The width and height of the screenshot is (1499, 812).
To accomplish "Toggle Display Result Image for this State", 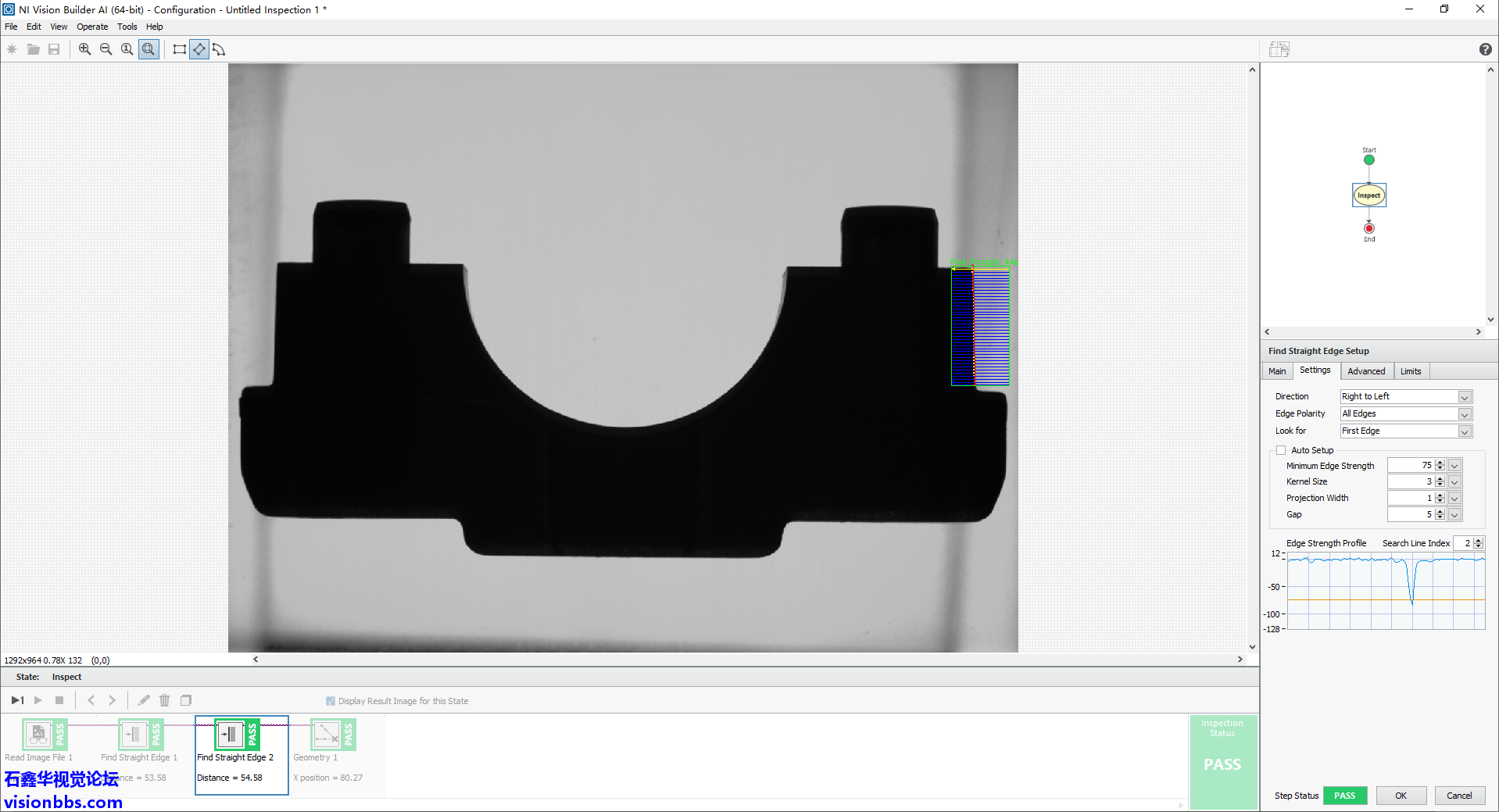I will click(x=331, y=700).
